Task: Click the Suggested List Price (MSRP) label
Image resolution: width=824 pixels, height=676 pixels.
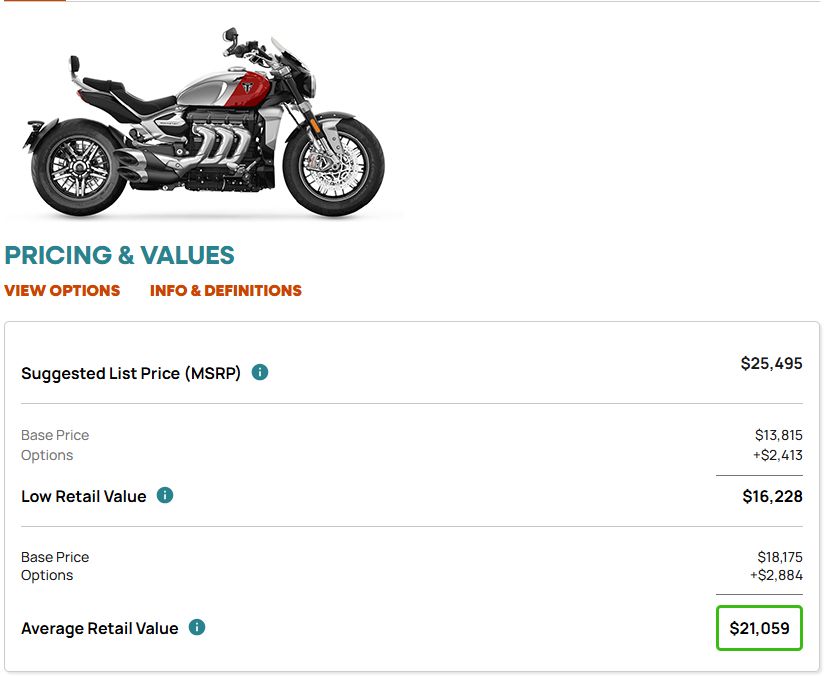Action: 131,374
